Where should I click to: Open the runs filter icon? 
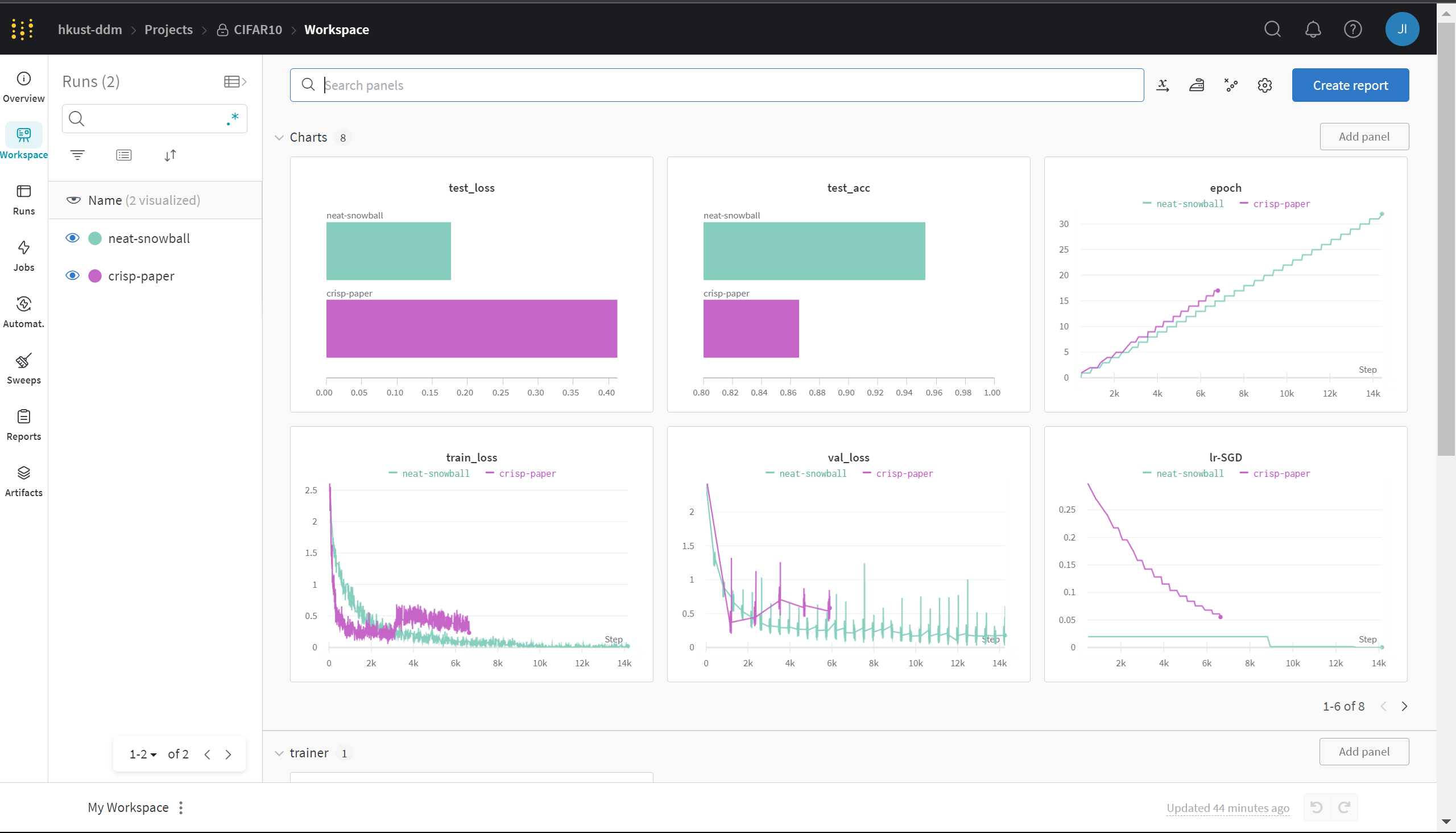pos(77,155)
